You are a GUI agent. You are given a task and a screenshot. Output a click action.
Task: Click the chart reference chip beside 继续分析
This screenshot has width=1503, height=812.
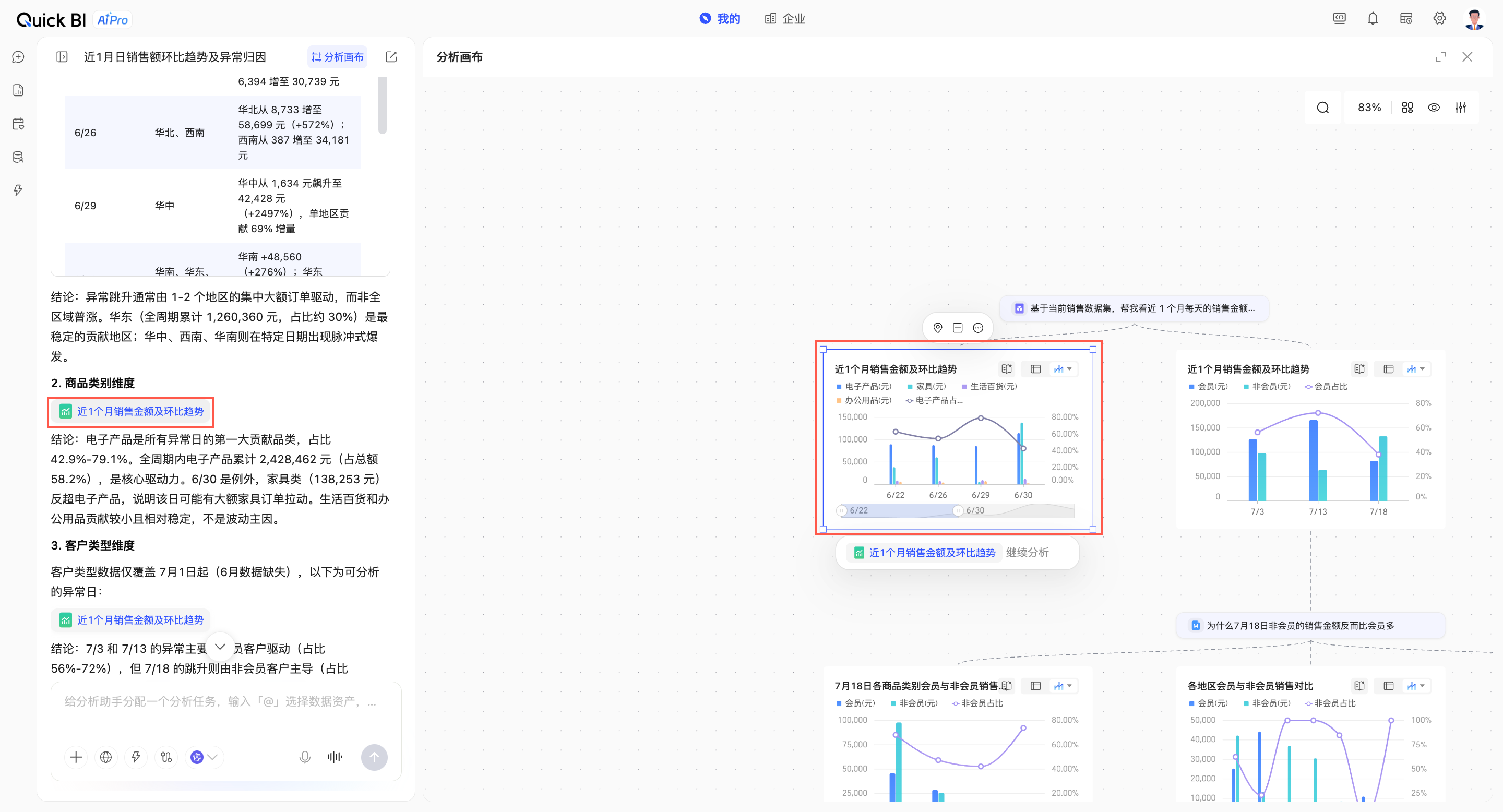tap(924, 553)
